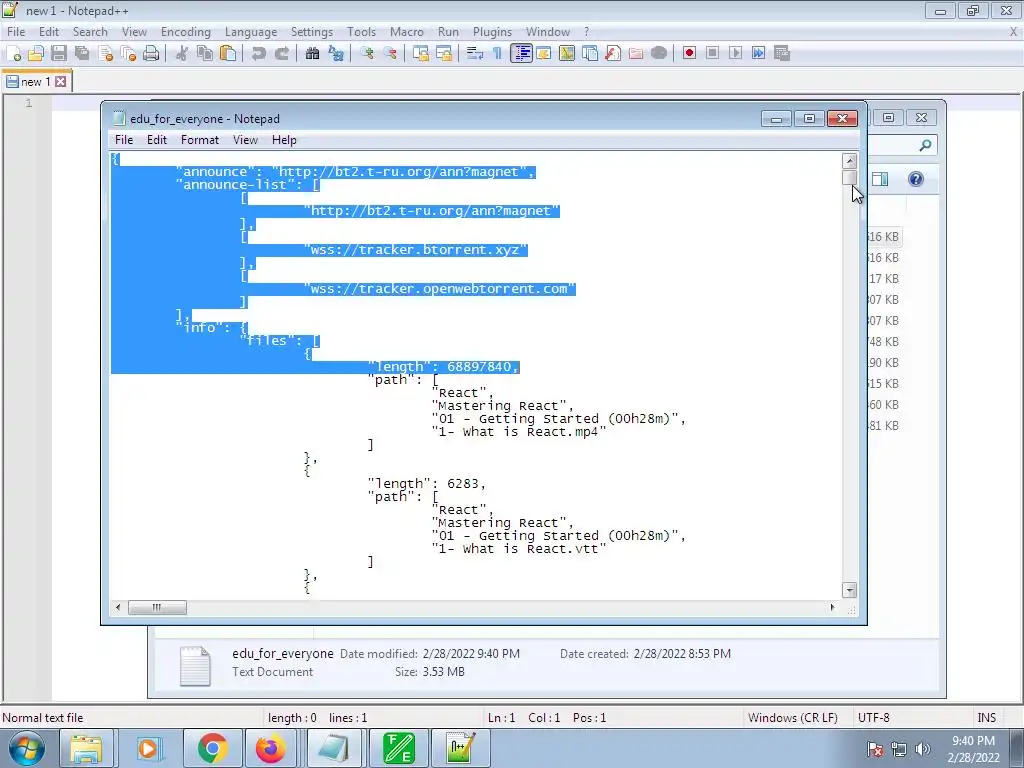Open Firefox from the taskbar
The height and width of the screenshot is (768, 1024).
270,748
